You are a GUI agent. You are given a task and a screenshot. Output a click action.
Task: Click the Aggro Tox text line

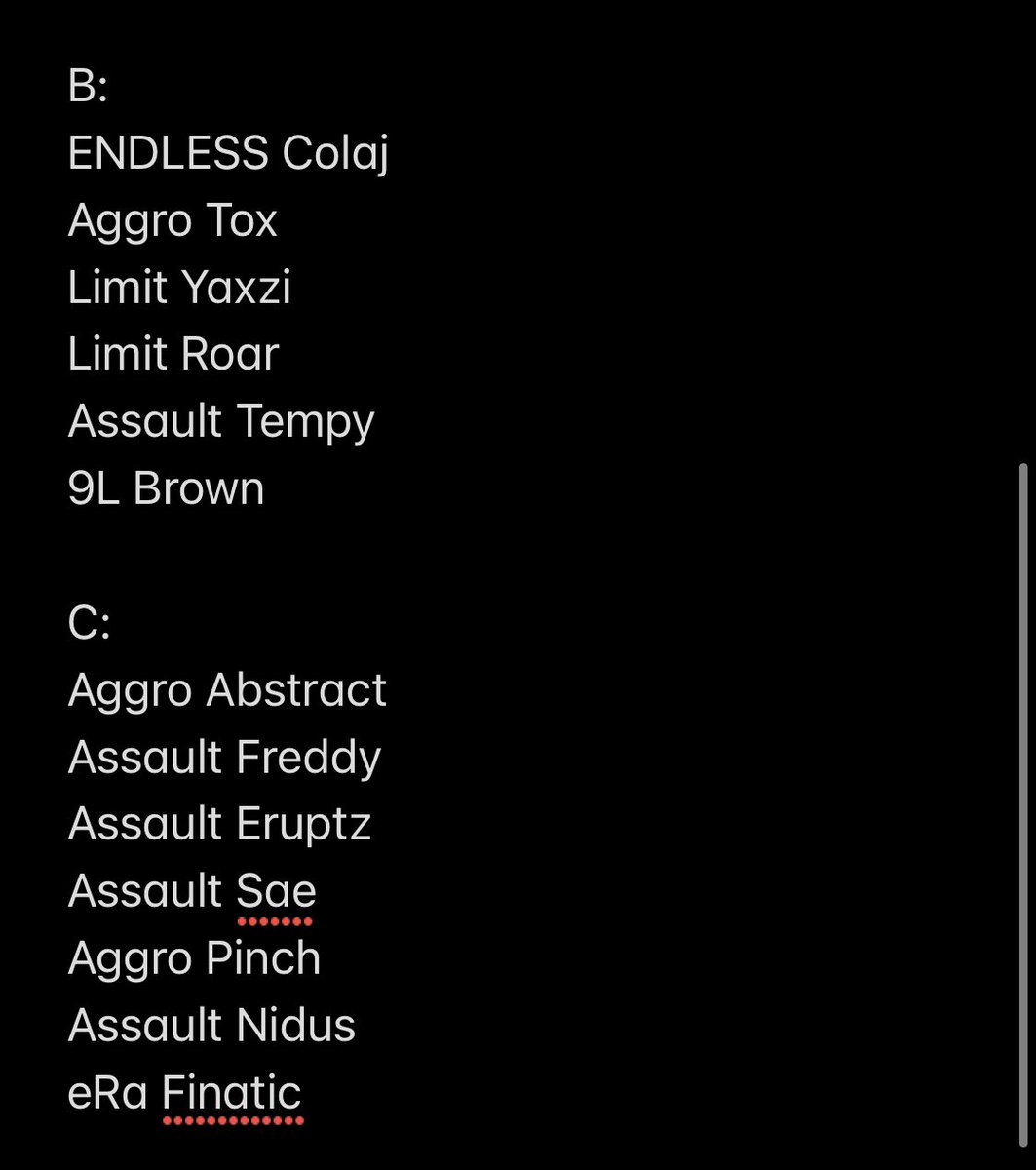click(x=173, y=220)
